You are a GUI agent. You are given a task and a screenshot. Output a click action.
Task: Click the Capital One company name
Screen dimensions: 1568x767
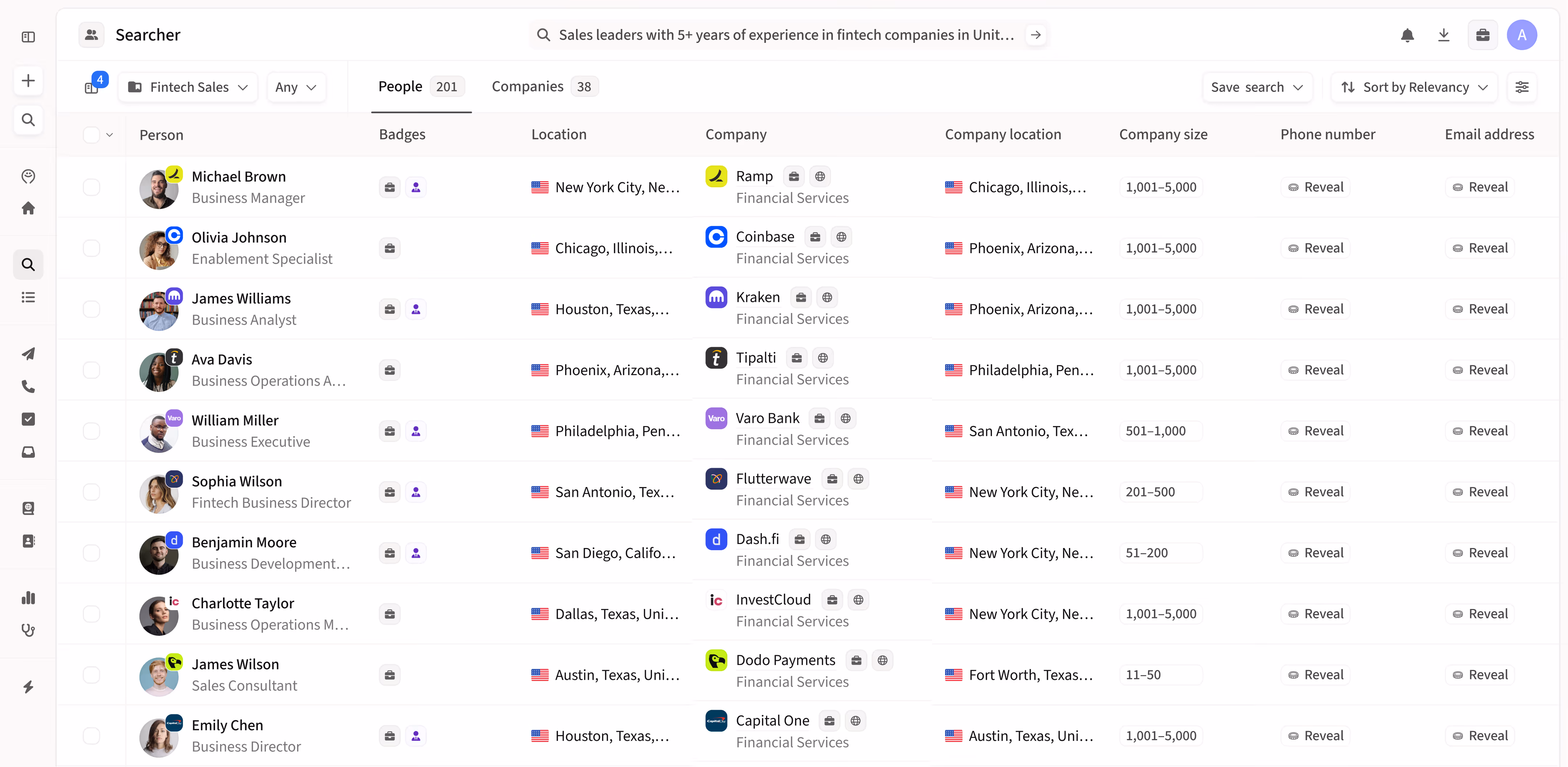[x=773, y=721]
